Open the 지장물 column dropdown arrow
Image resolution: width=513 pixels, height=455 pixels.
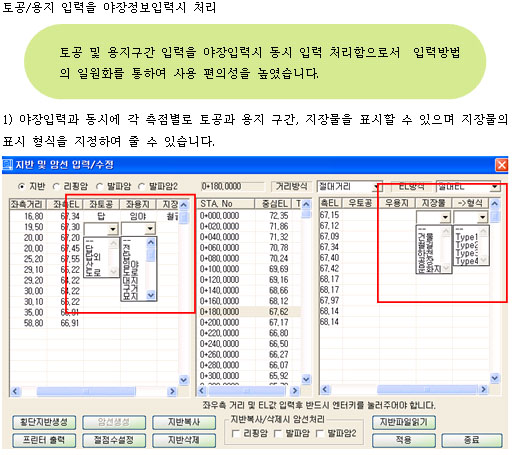[x=445, y=217]
